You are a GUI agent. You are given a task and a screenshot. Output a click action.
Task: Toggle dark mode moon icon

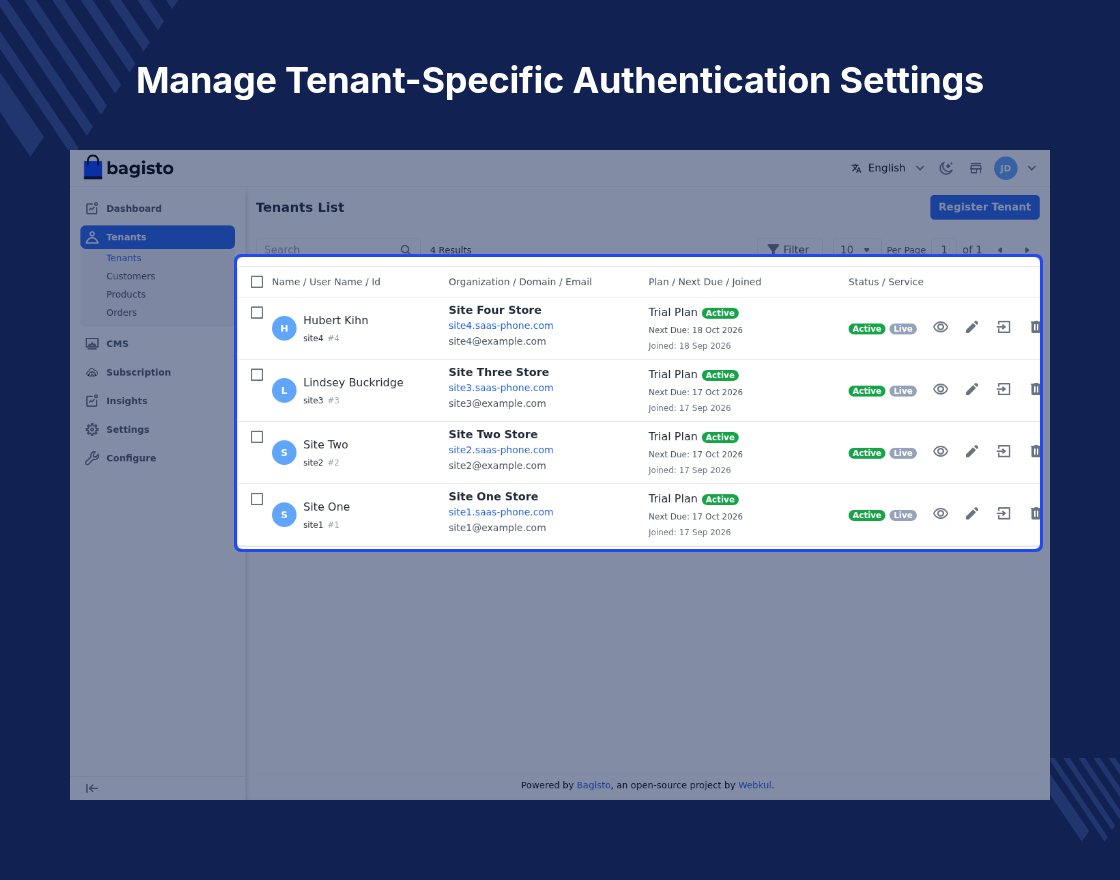click(x=946, y=169)
